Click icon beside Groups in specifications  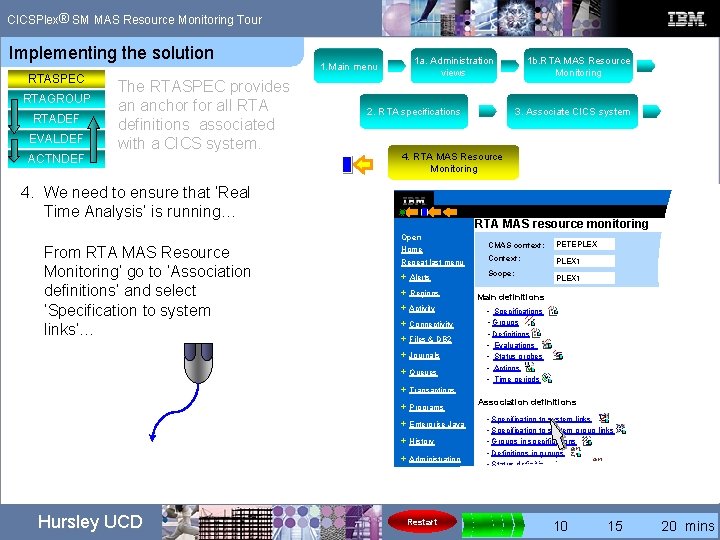pyautogui.click(x=587, y=441)
